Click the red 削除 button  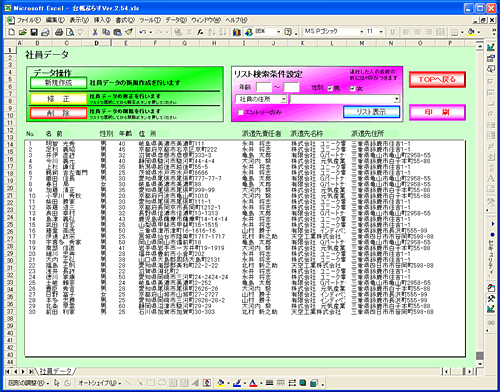click(58, 113)
